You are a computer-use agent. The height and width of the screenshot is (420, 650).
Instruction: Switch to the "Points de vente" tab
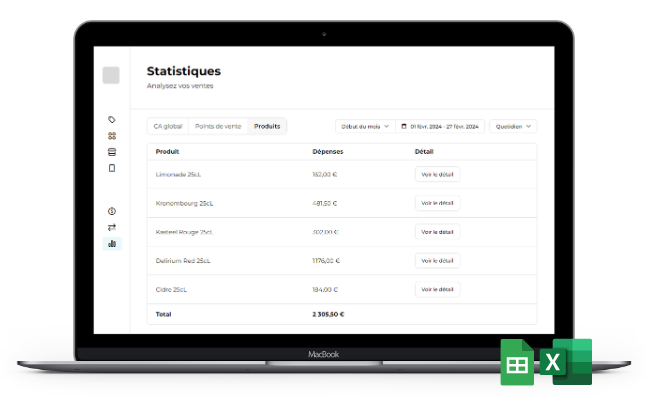tap(218, 126)
